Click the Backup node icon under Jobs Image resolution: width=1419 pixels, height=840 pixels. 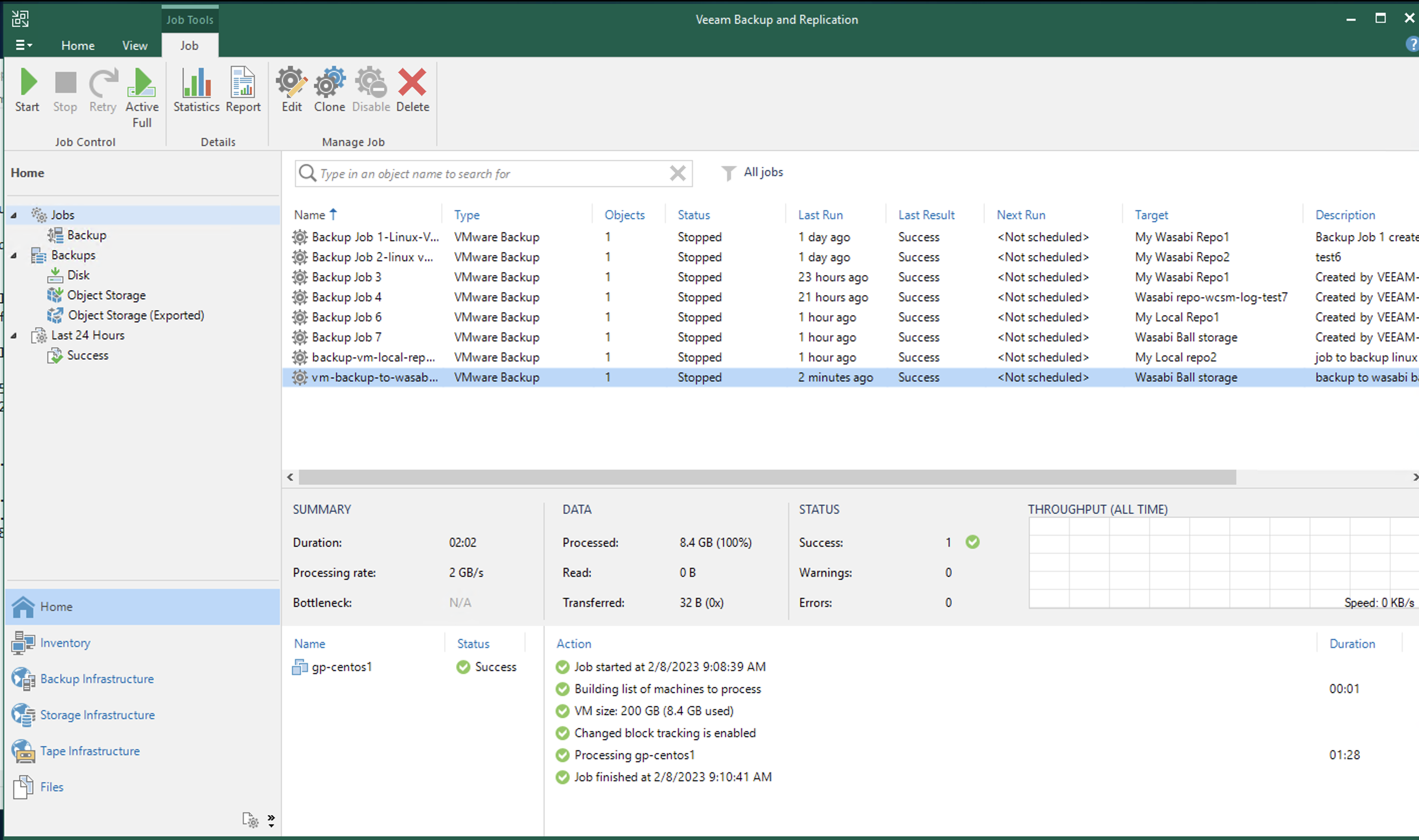[x=55, y=235]
